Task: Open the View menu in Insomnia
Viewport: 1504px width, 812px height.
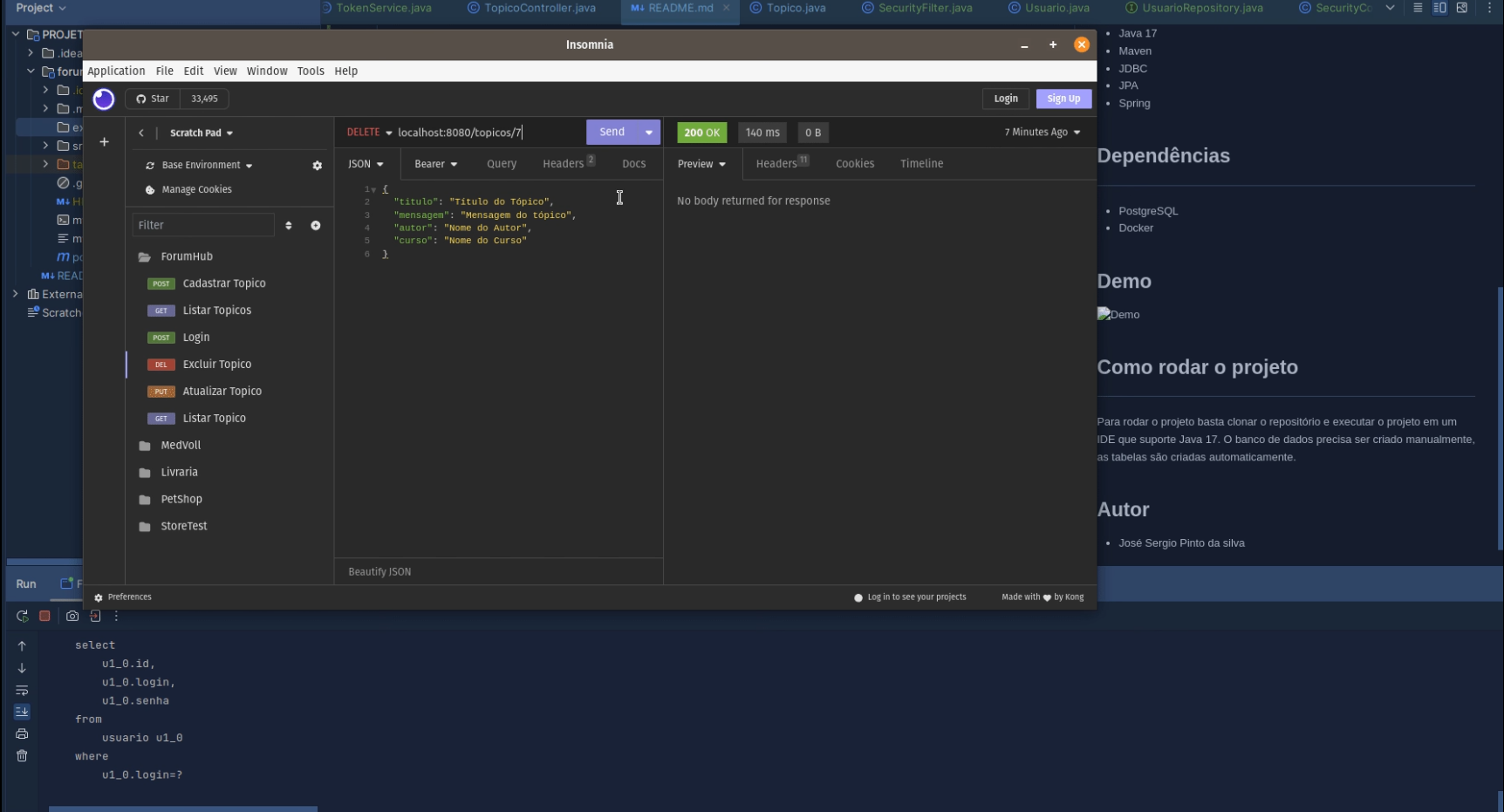Action: pos(225,72)
